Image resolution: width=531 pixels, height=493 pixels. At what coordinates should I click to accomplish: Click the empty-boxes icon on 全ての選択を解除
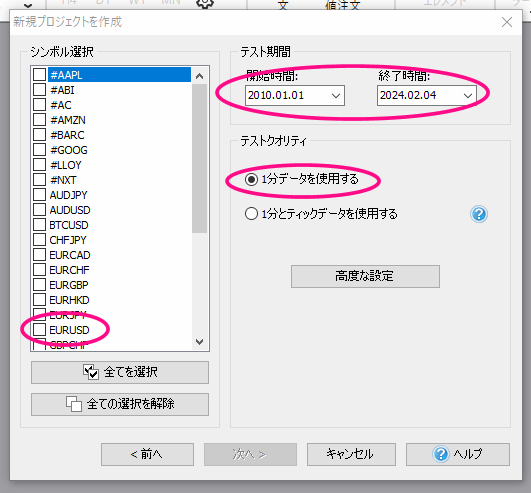pos(74,404)
